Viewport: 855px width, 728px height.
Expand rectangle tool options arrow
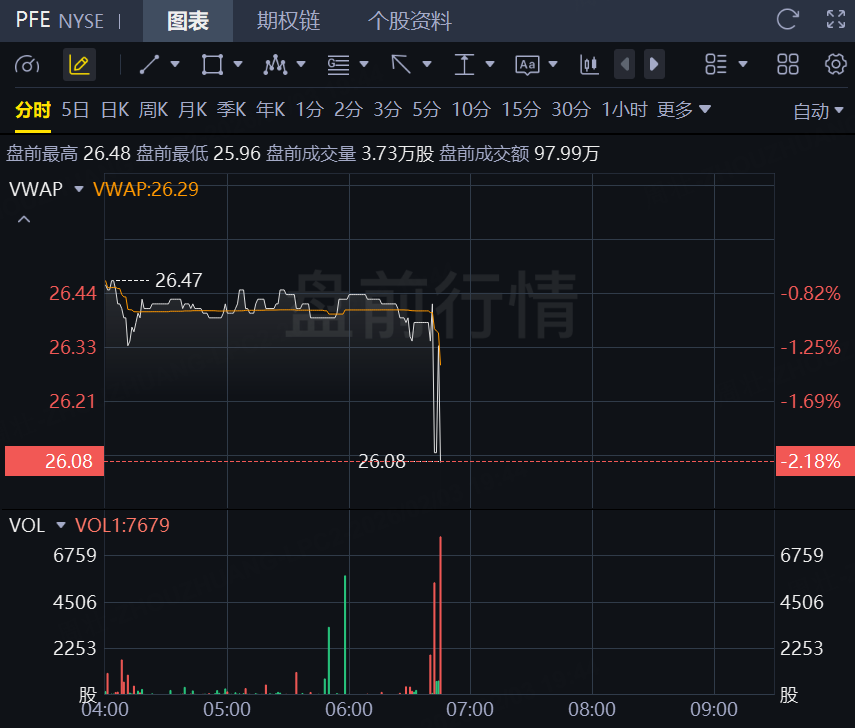pyautogui.click(x=238, y=64)
